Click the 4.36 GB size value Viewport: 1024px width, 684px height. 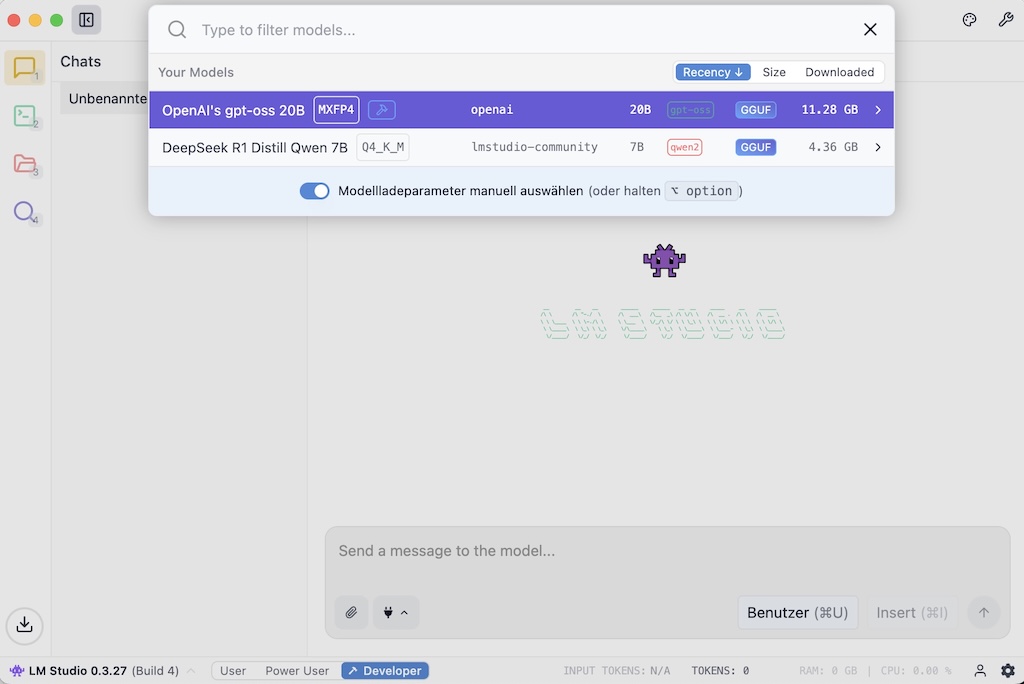pos(833,147)
